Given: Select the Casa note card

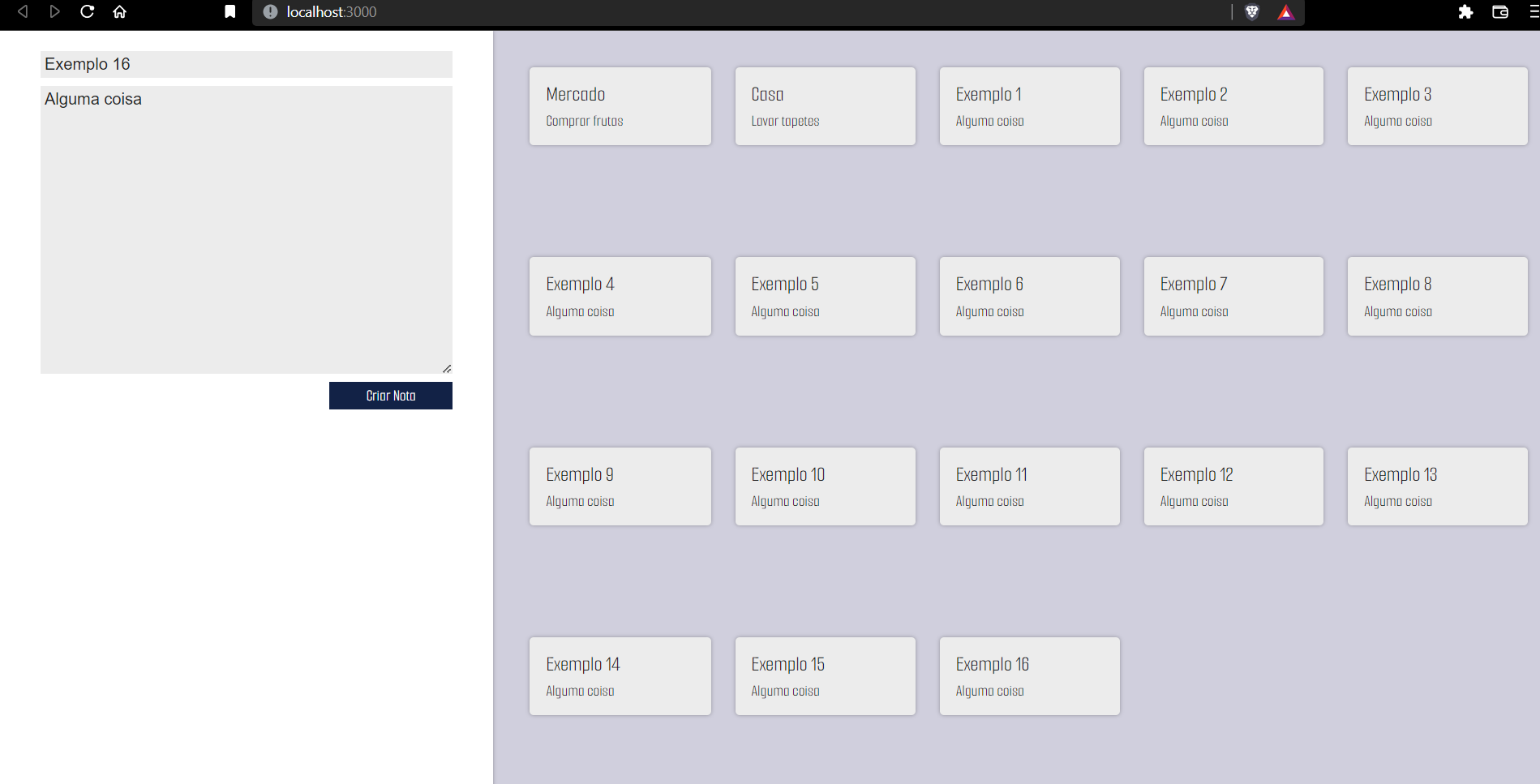Looking at the screenshot, I should coord(825,106).
